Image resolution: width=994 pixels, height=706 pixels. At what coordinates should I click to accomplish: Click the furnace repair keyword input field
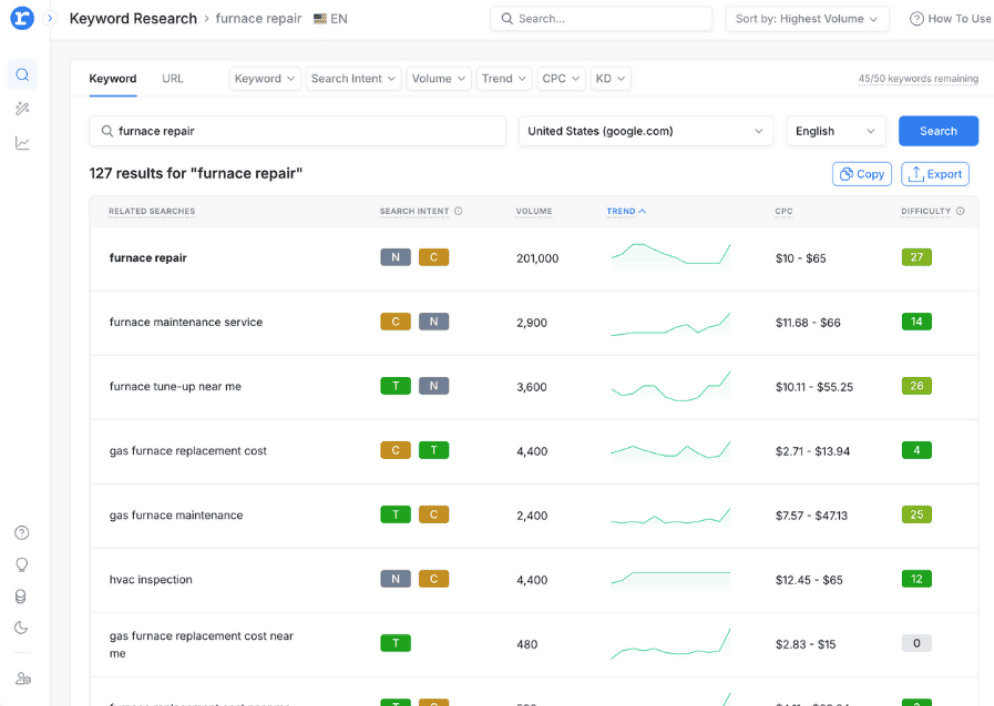(298, 131)
